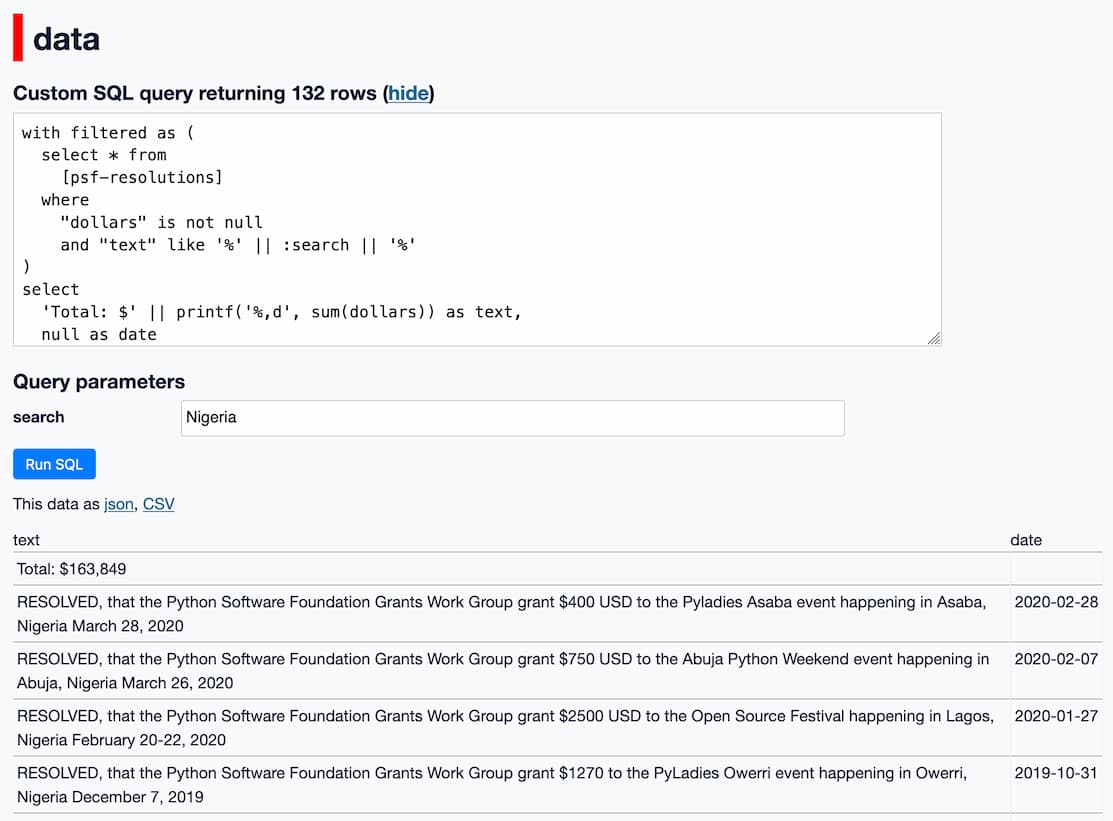Screen dimensions: 1113x821
Task: Click the '[psf-resolutions]' line in the query
Action: (x=142, y=177)
